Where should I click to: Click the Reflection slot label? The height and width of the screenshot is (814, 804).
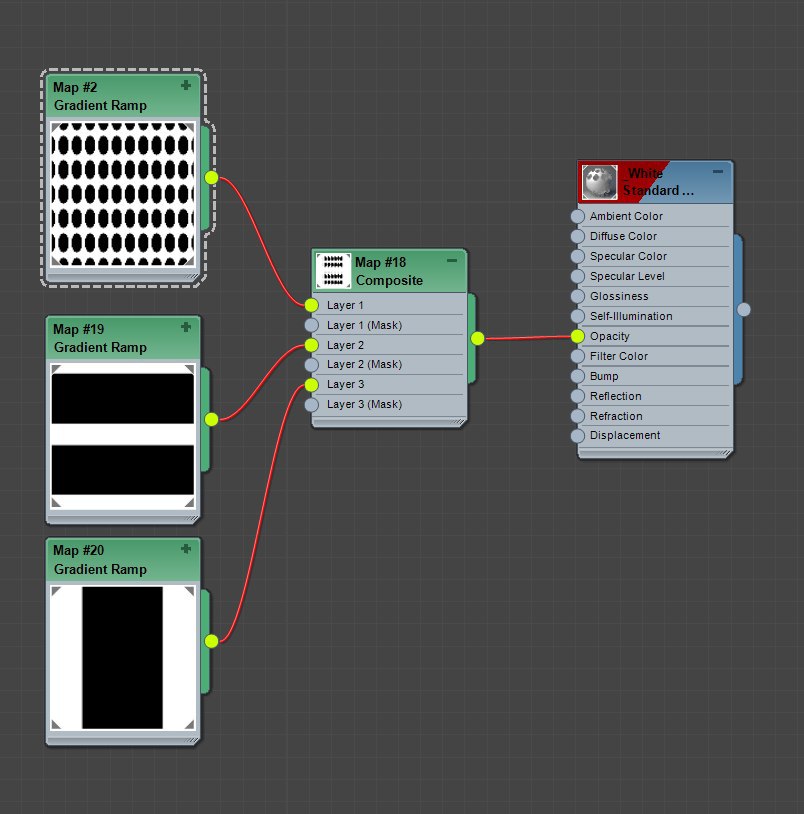pos(616,396)
